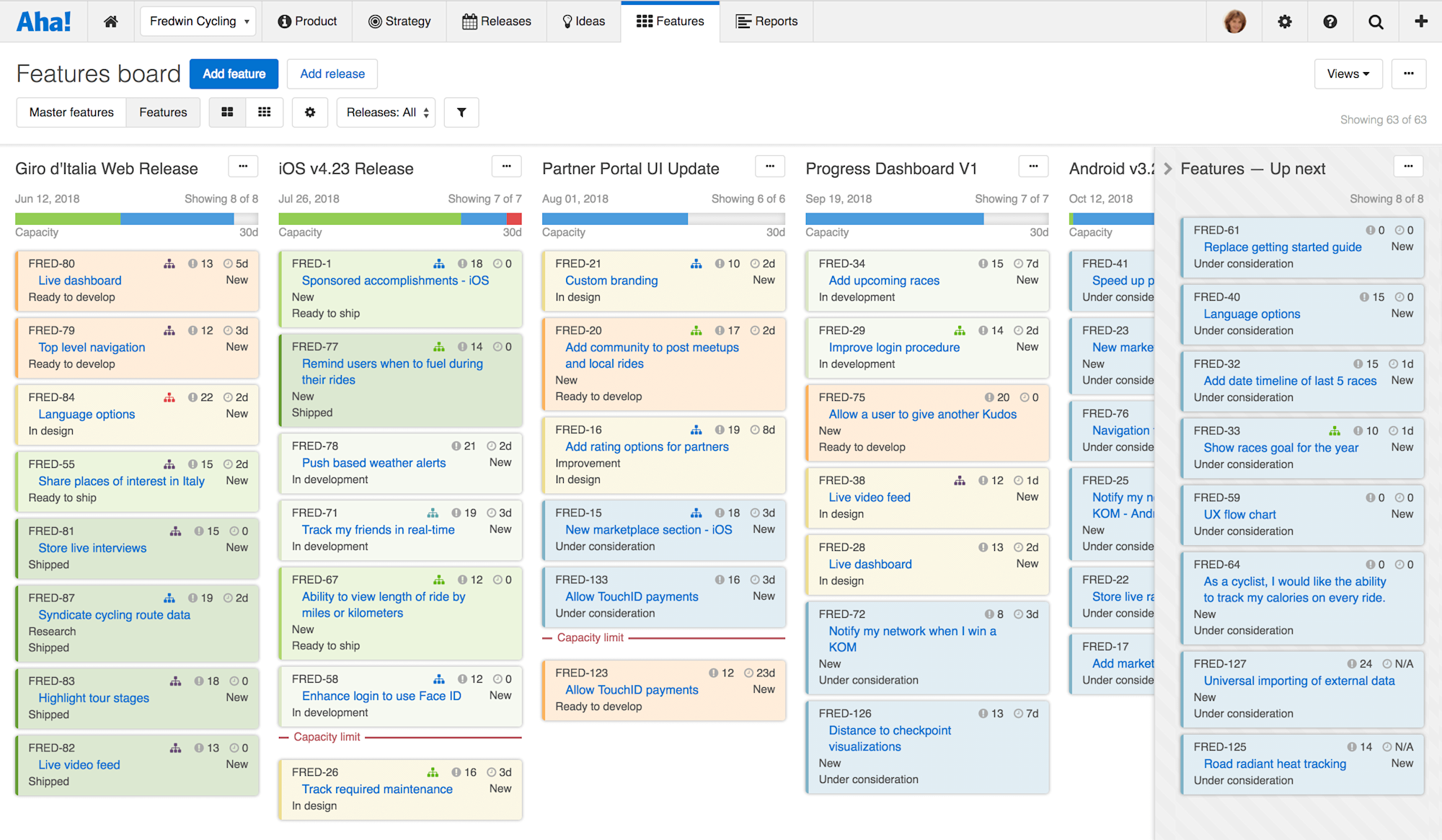Collapse the Features Up next panel
1442x840 pixels.
1167,169
